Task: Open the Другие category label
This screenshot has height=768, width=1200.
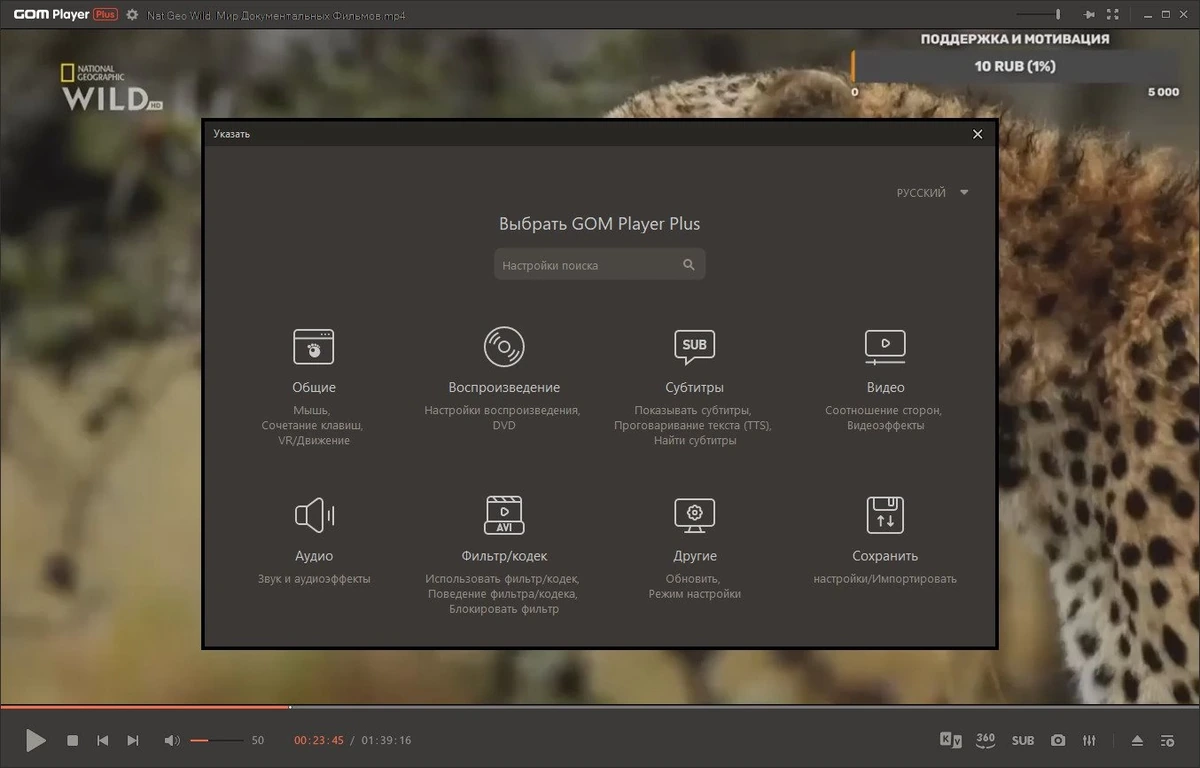Action: tap(694, 556)
